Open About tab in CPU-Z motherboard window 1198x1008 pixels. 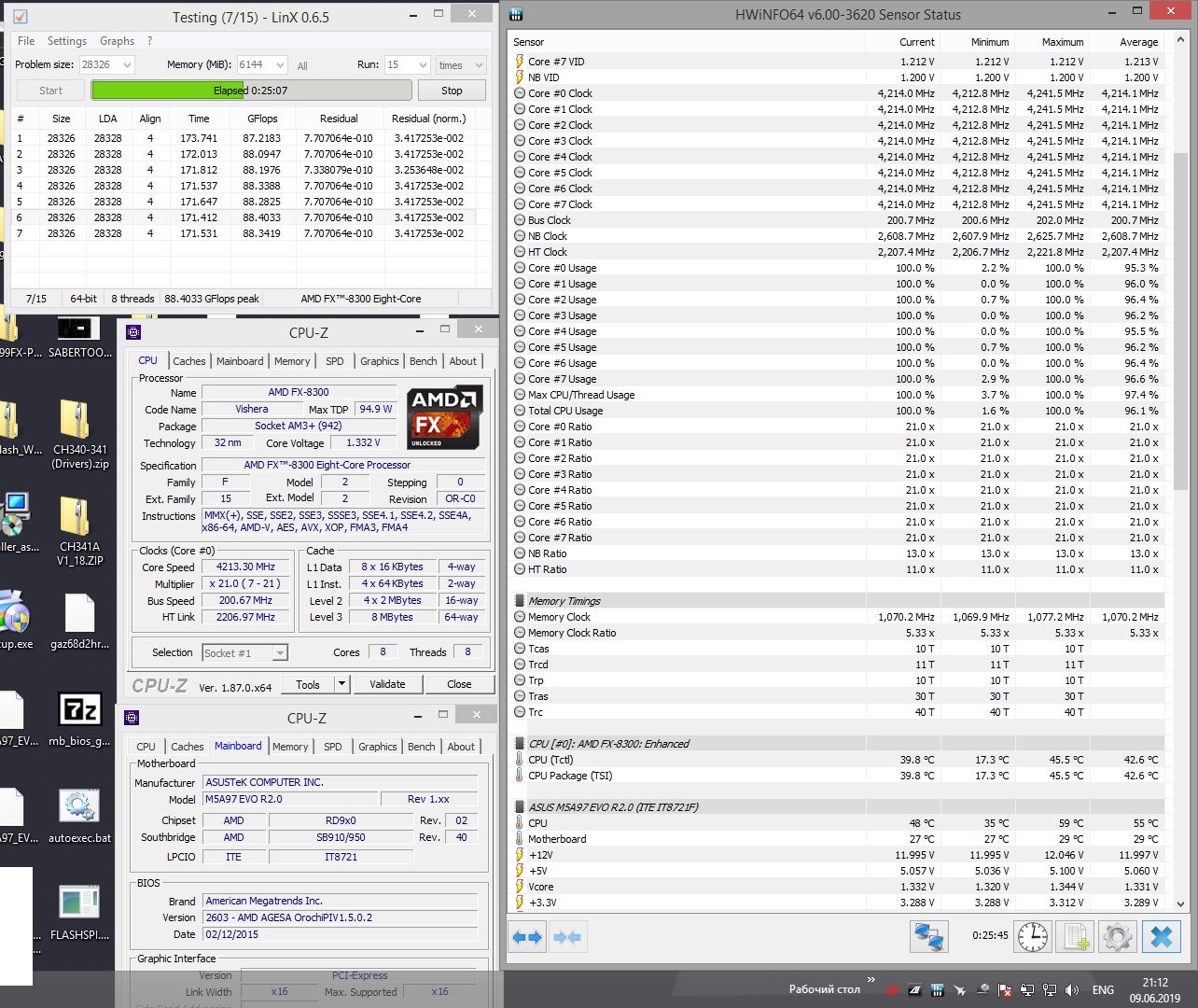[x=461, y=747]
